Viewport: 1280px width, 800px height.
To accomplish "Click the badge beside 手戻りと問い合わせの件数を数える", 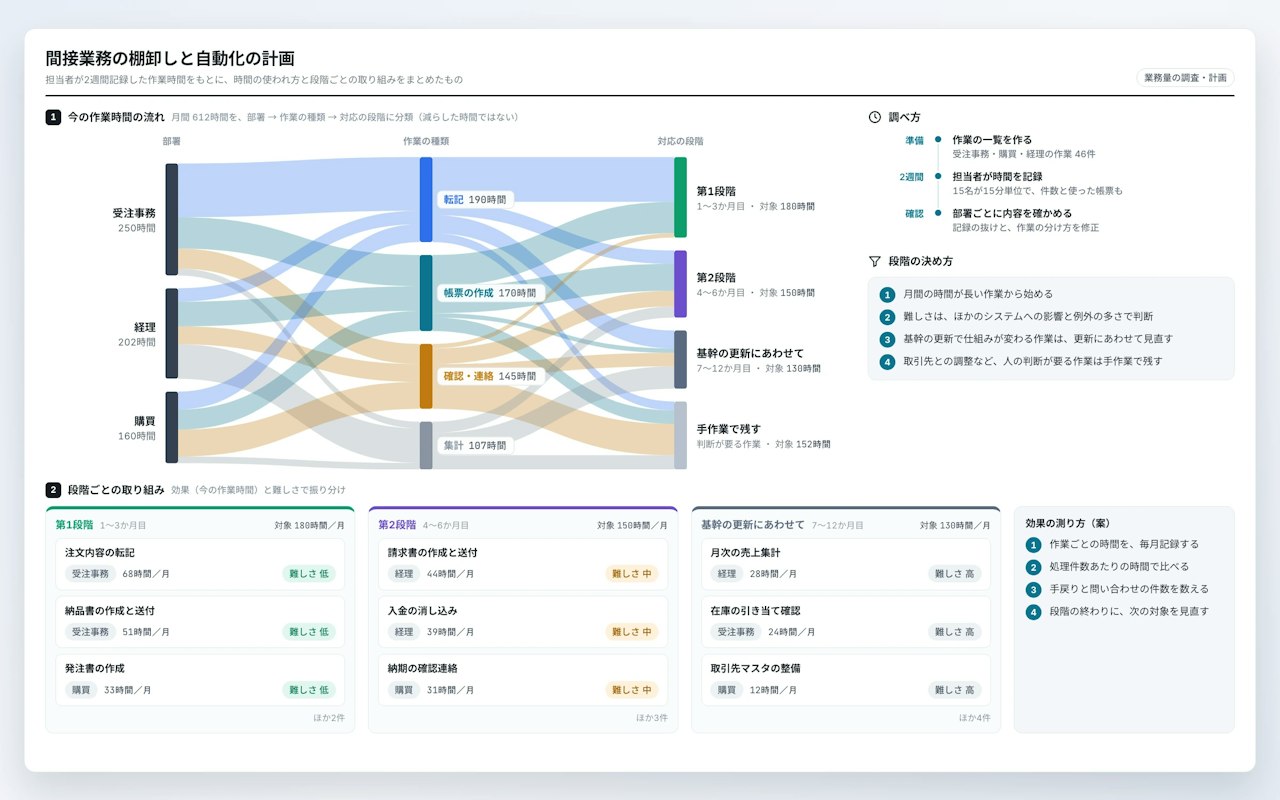I will tap(1034, 589).
